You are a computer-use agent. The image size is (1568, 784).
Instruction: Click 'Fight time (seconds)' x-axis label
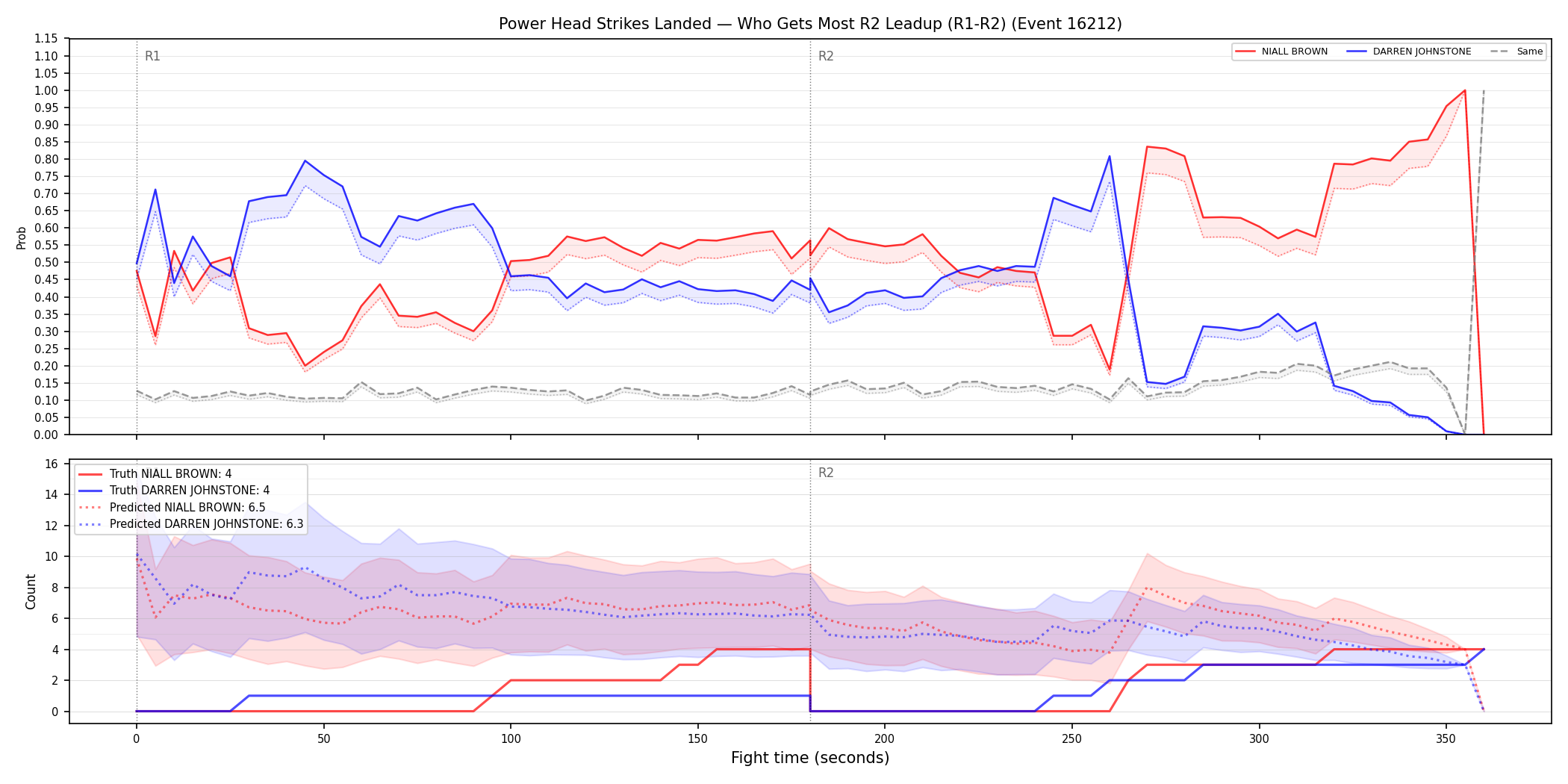click(x=810, y=758)
